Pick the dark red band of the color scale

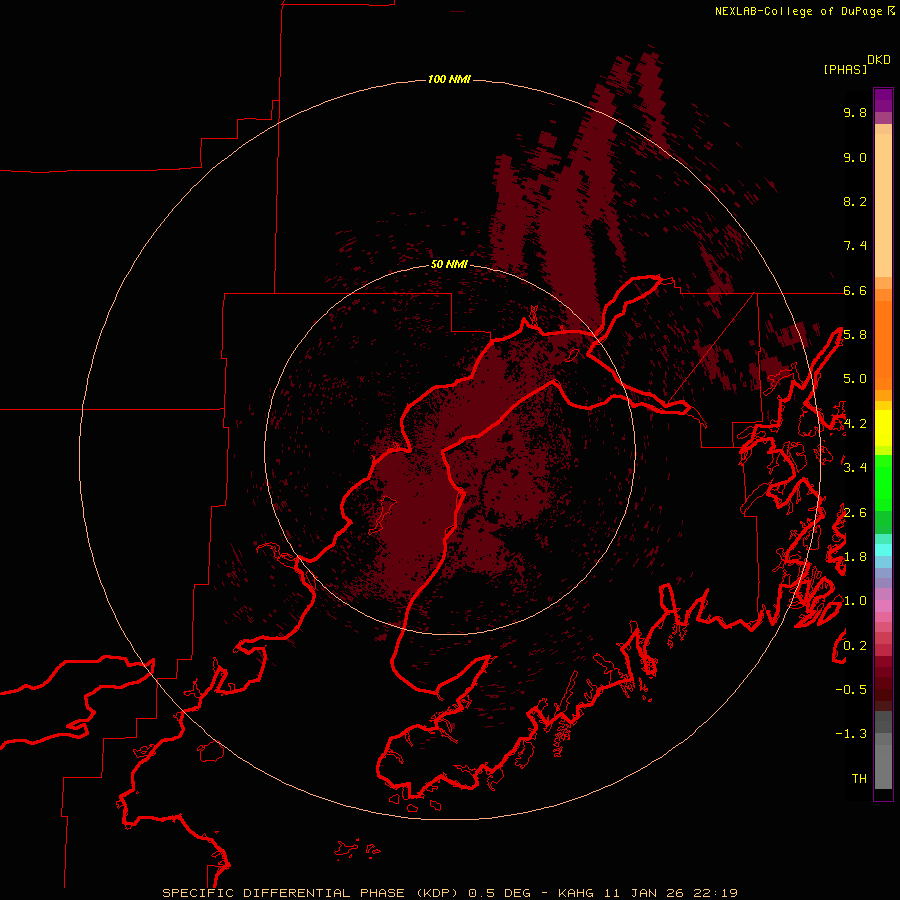883,683
